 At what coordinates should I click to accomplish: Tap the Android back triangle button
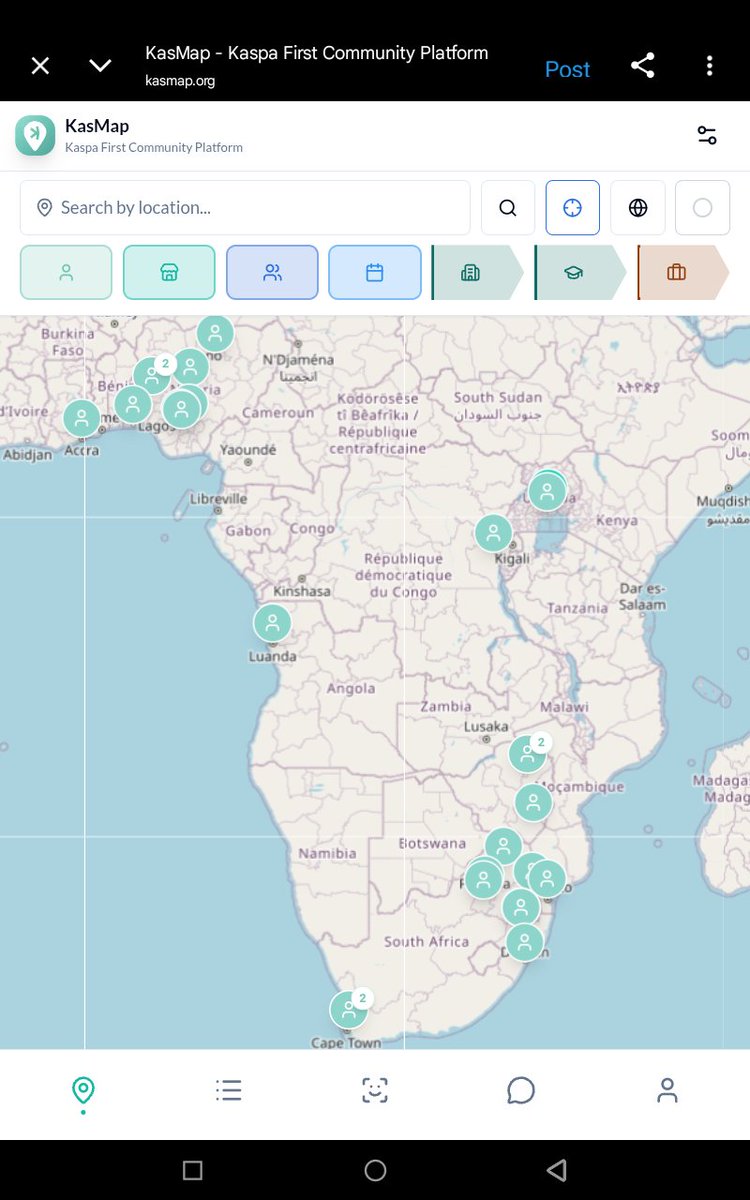(x=557, y=1170)
